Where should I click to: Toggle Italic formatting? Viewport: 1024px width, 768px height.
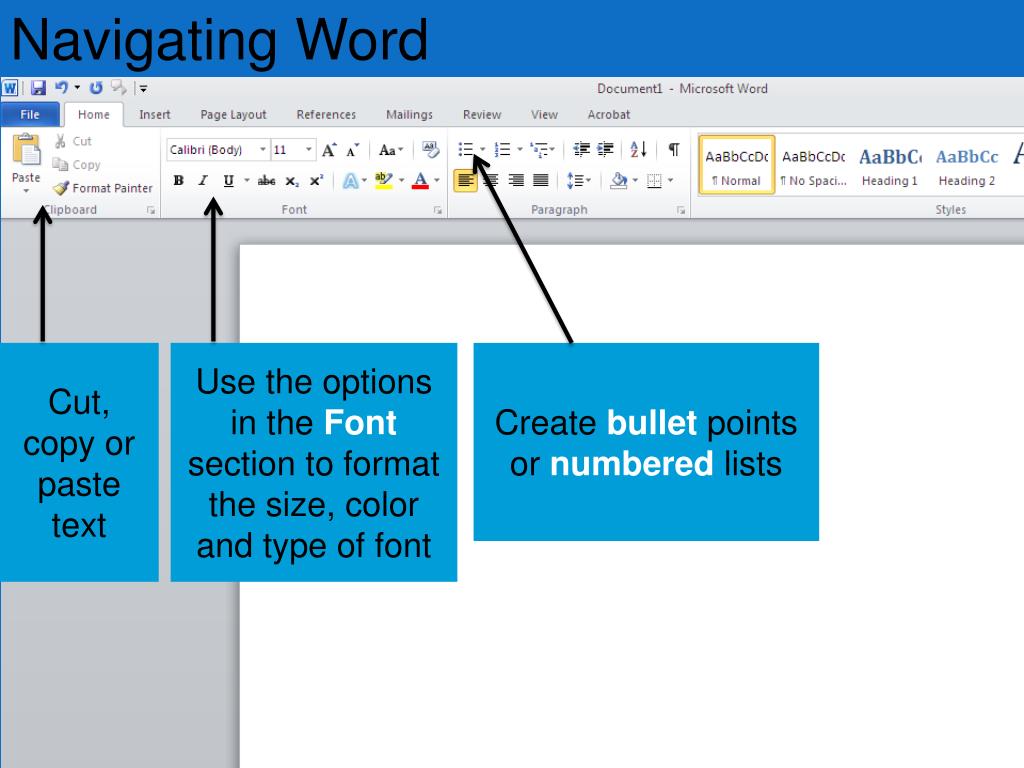point(203,181)
